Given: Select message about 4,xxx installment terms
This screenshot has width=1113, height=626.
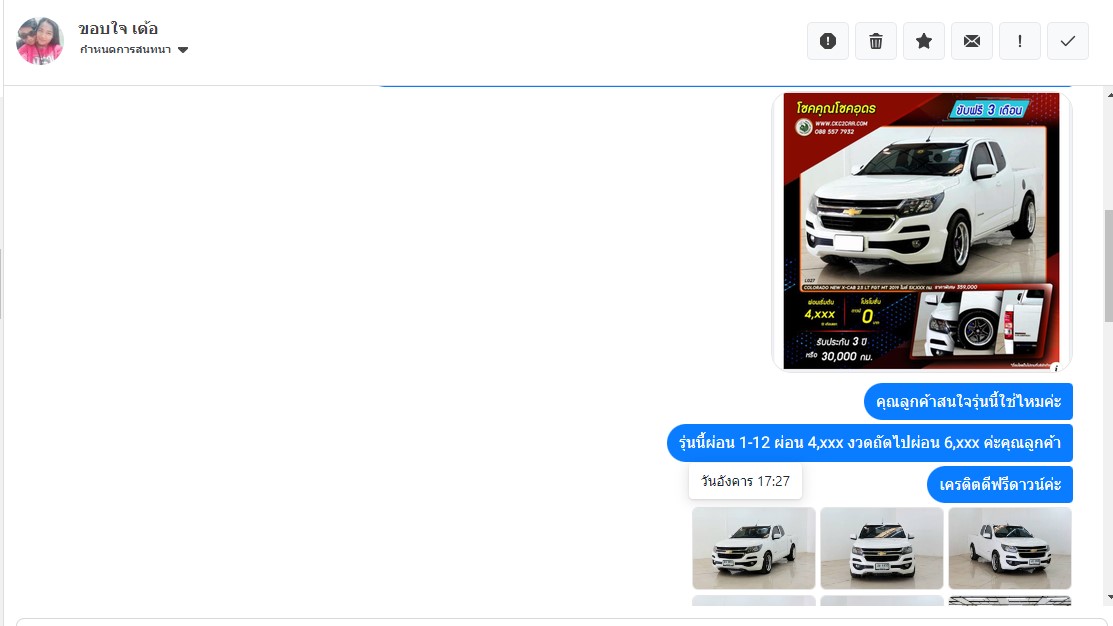Looking at the screenshot, I should coord(870,443).
